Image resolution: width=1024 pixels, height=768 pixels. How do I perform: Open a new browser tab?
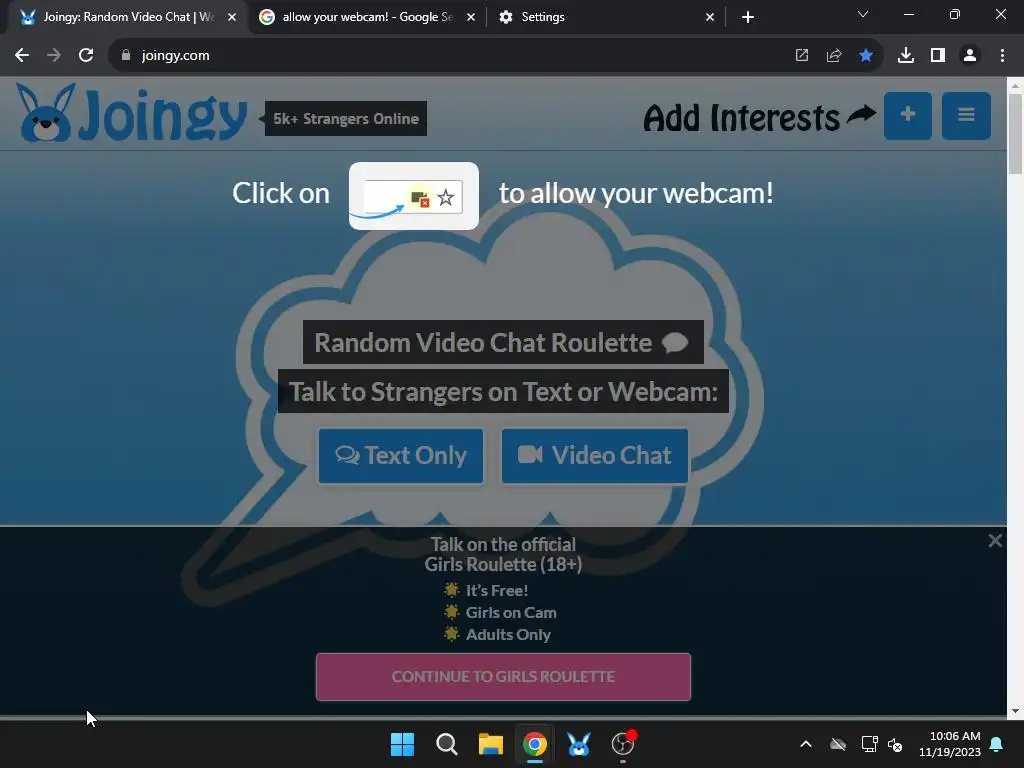pos(748,17)
